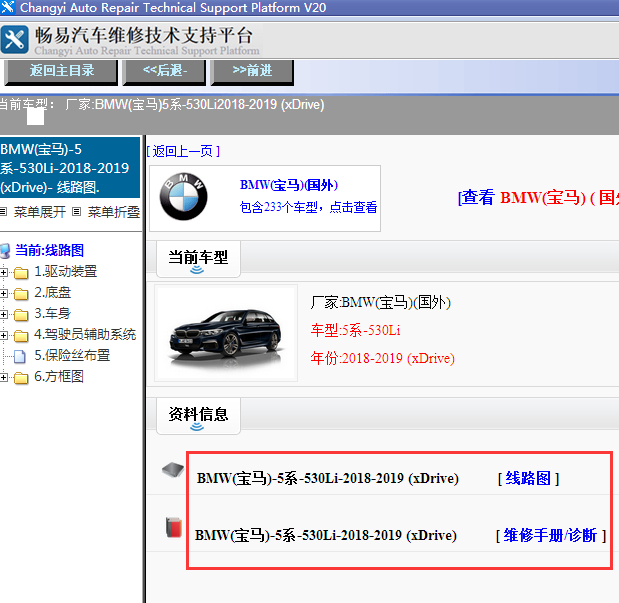Expand the 6.方框图 tree node
The width and height of the screenshot is (619, 603).
[4, 378]
